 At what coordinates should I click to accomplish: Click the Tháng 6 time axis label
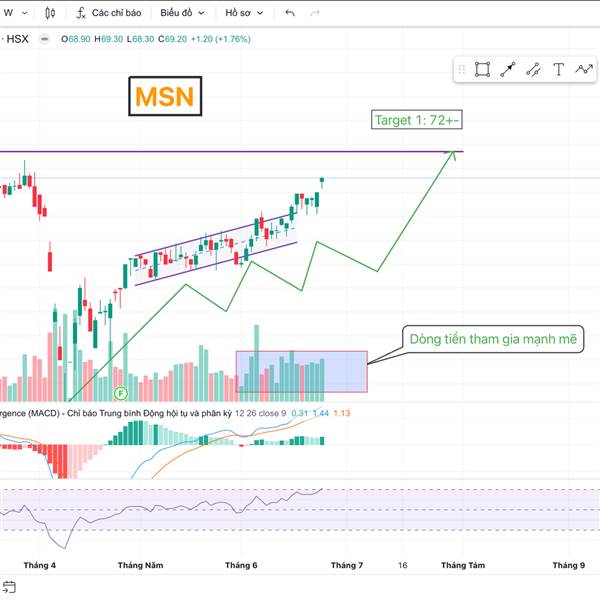(x=241, y=565)
